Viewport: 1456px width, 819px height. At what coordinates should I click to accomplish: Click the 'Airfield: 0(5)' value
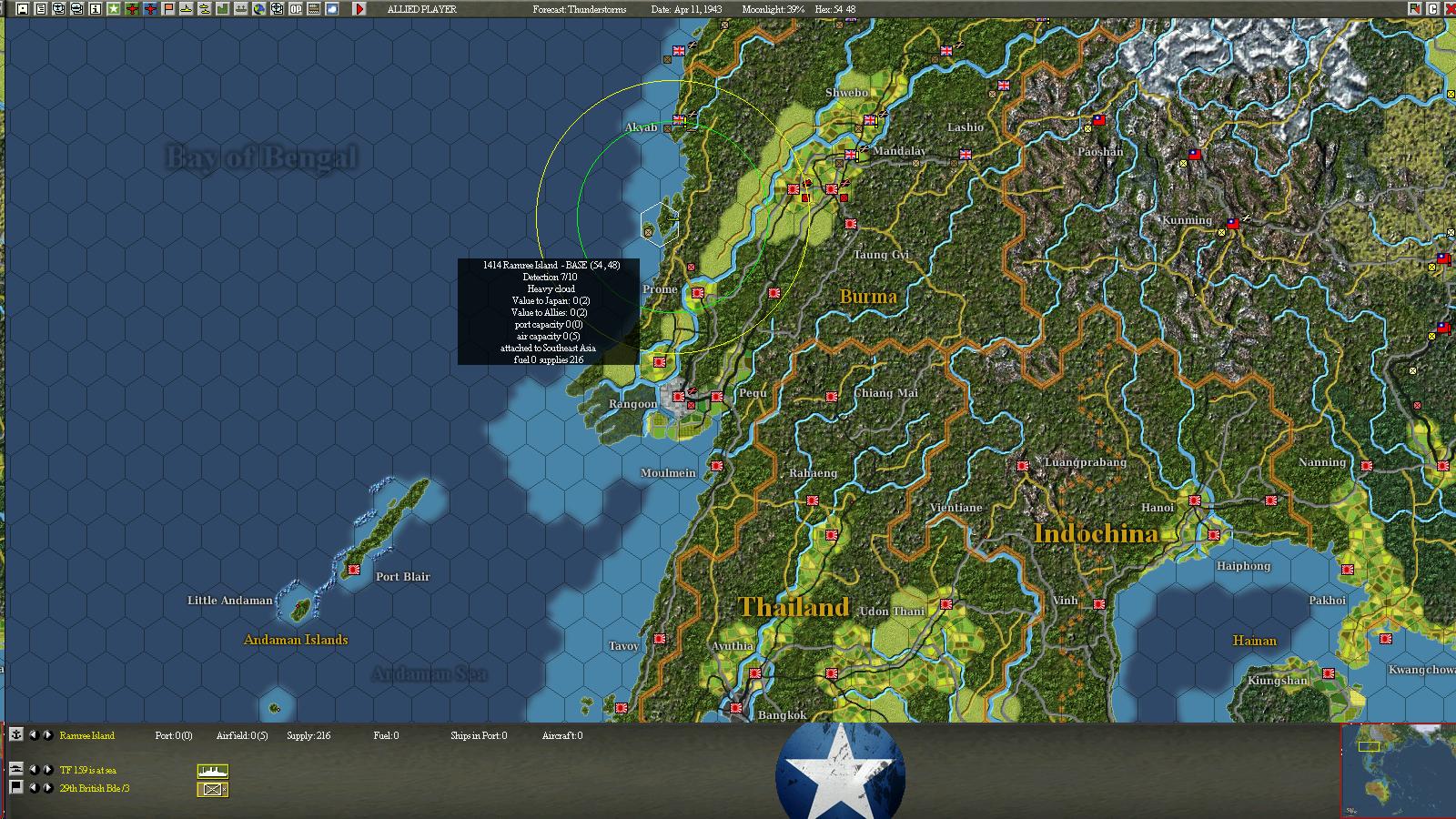point(242,735)
